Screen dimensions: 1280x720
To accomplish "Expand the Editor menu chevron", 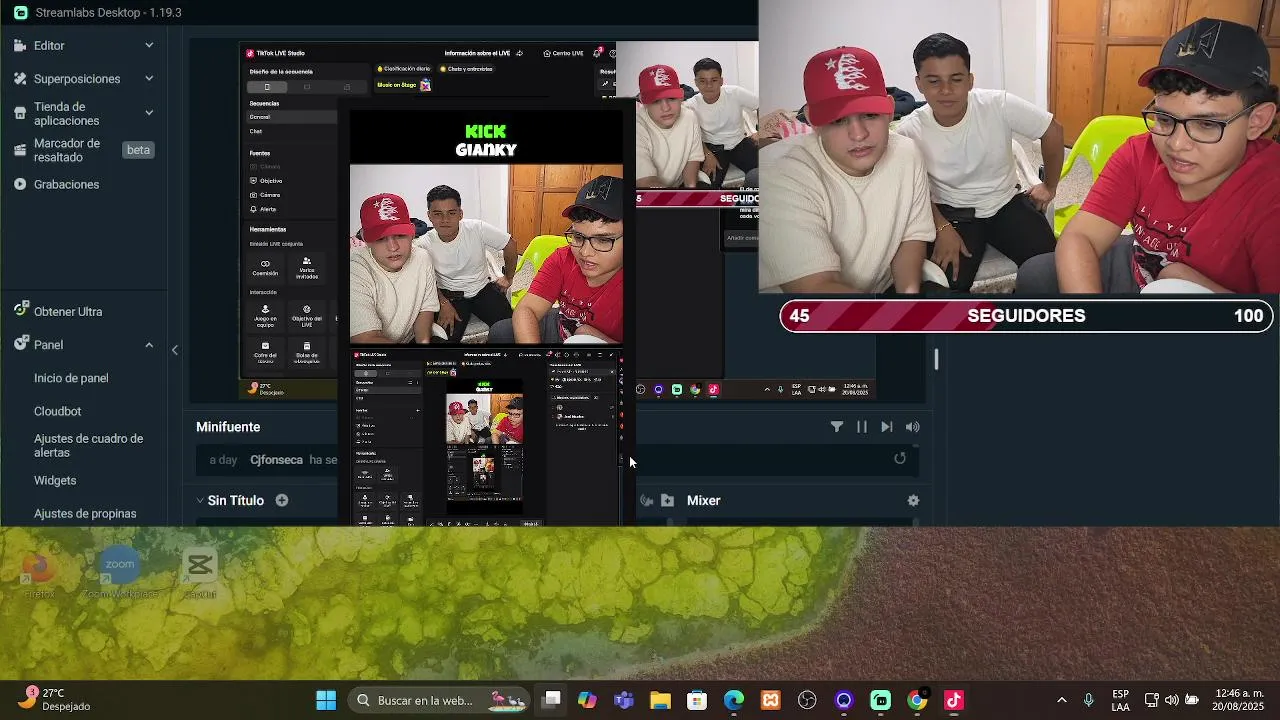I will click(149, 45).
